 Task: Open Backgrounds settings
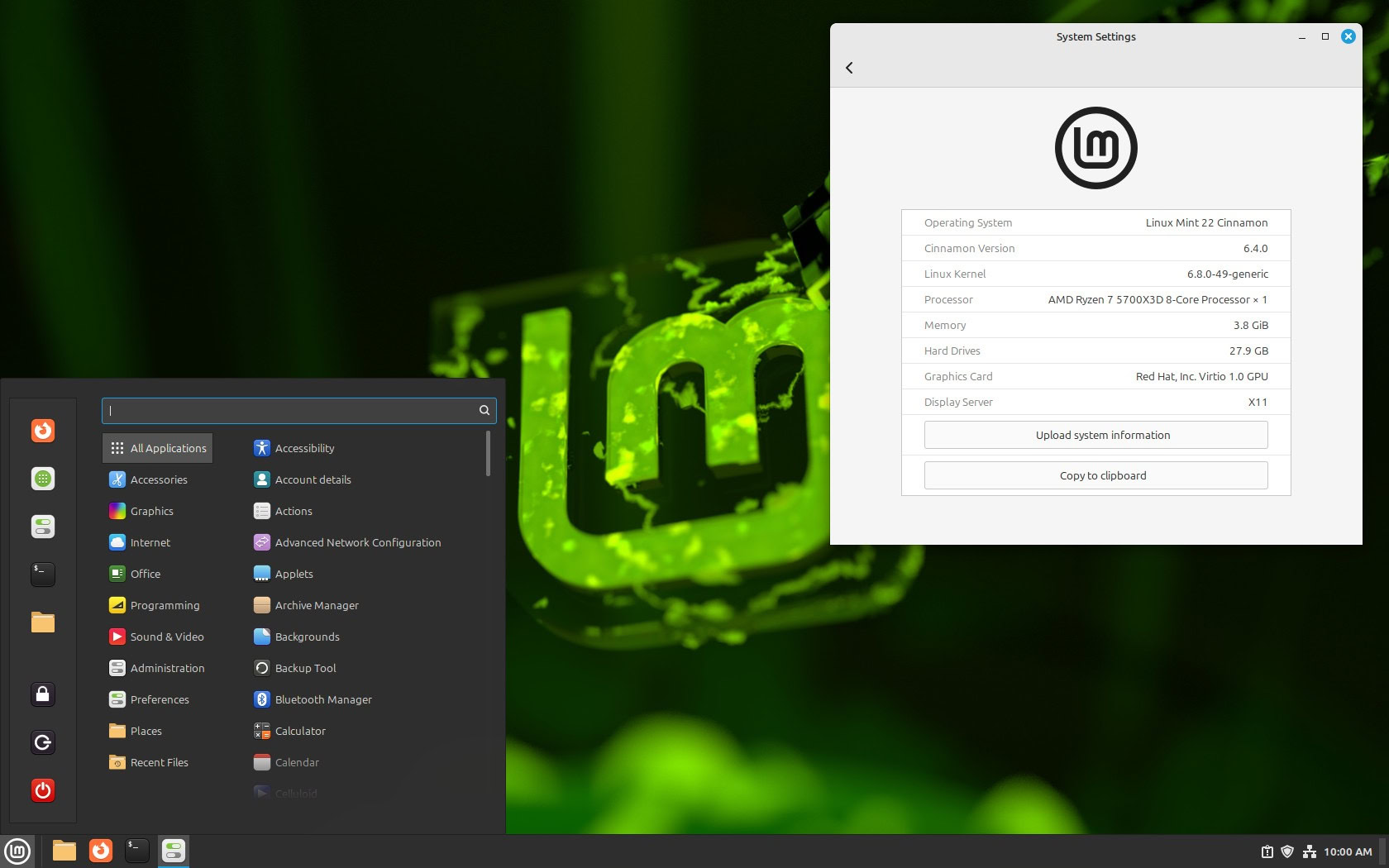[297, 637]
